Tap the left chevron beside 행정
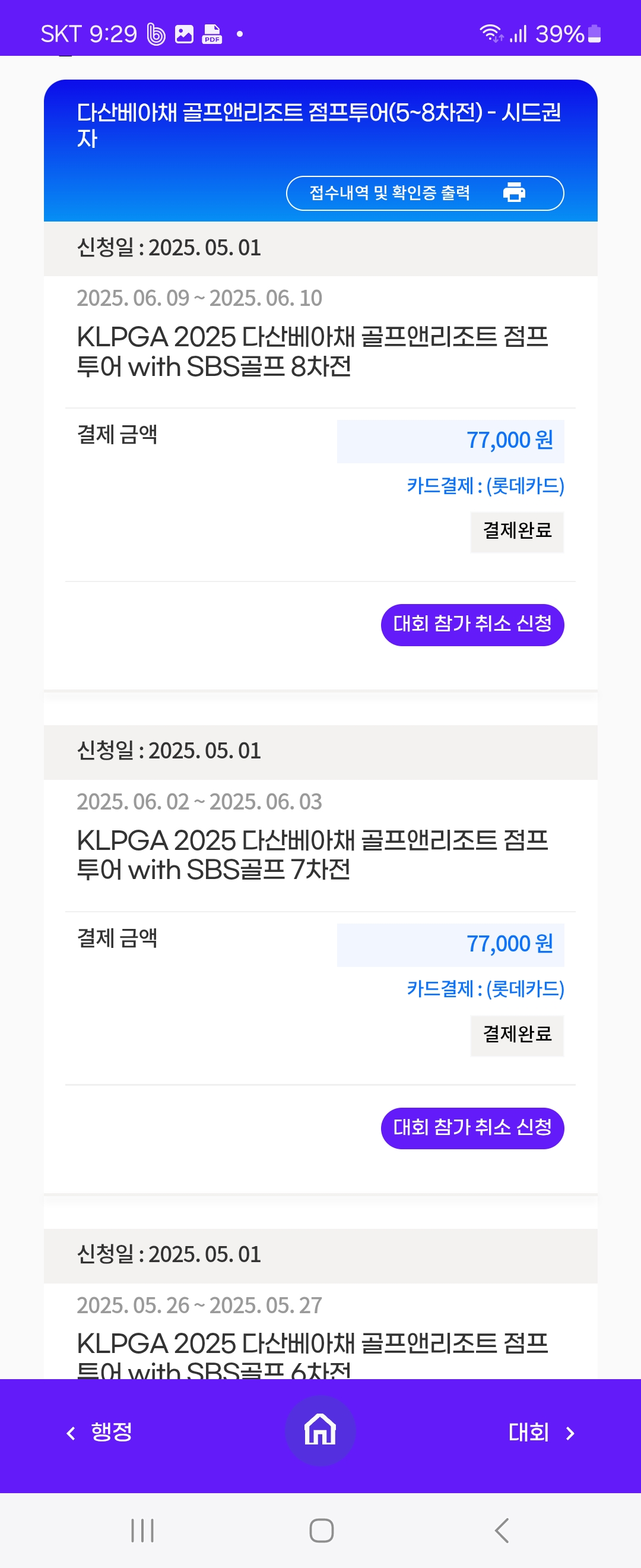641x1568 pixels. tap(71, 1433)
